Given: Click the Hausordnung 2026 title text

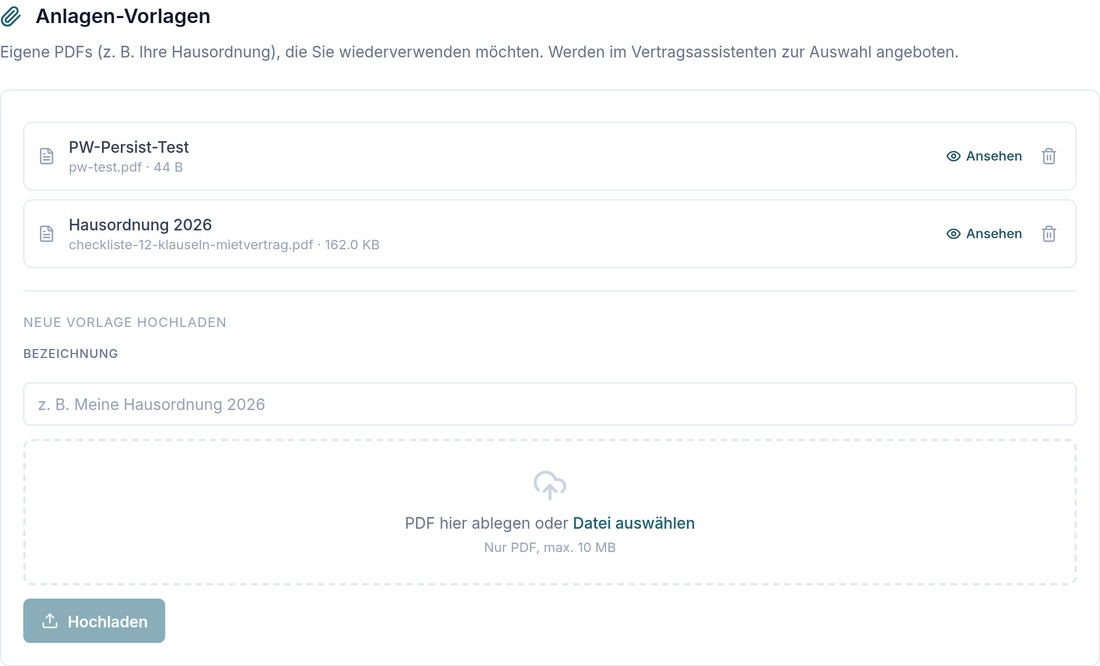Looking at the screenshot, I should point(140,225).
